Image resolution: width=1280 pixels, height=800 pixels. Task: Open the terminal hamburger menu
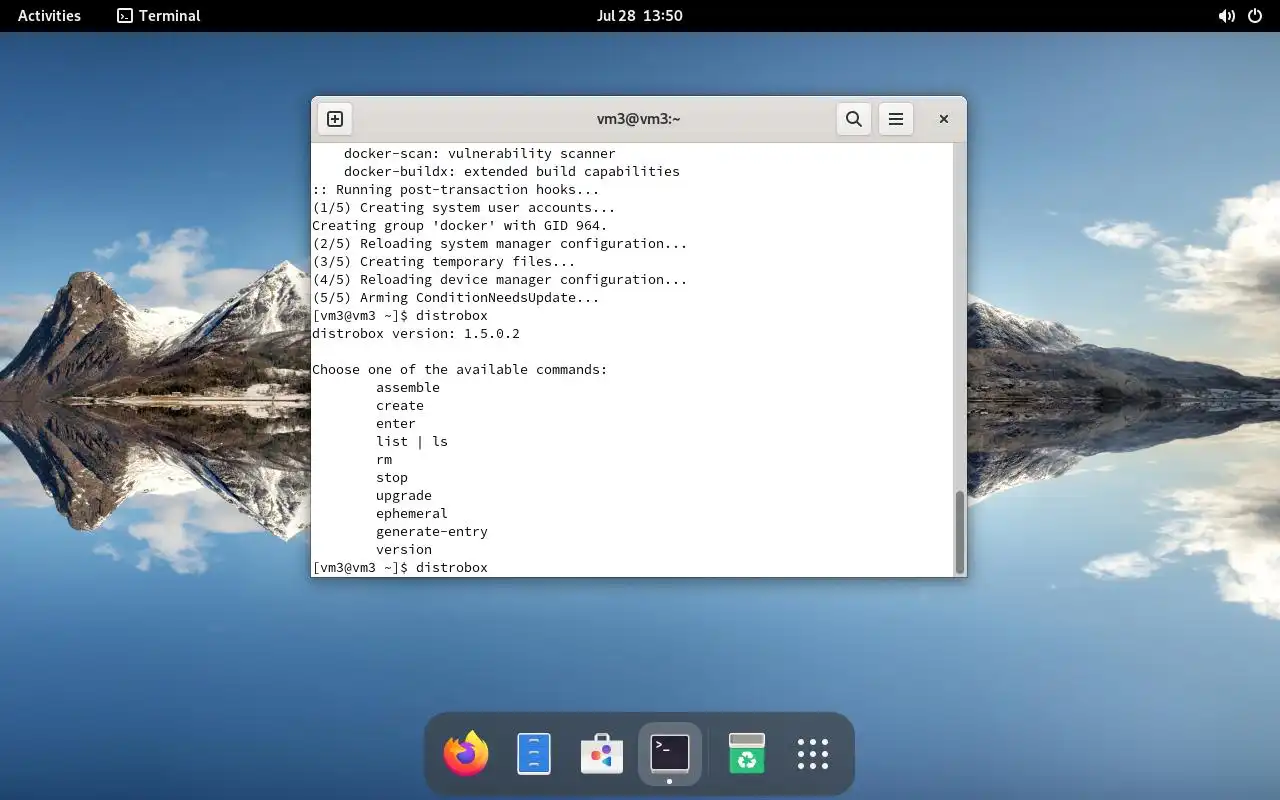pyautogui.click(x=896, y=119)
